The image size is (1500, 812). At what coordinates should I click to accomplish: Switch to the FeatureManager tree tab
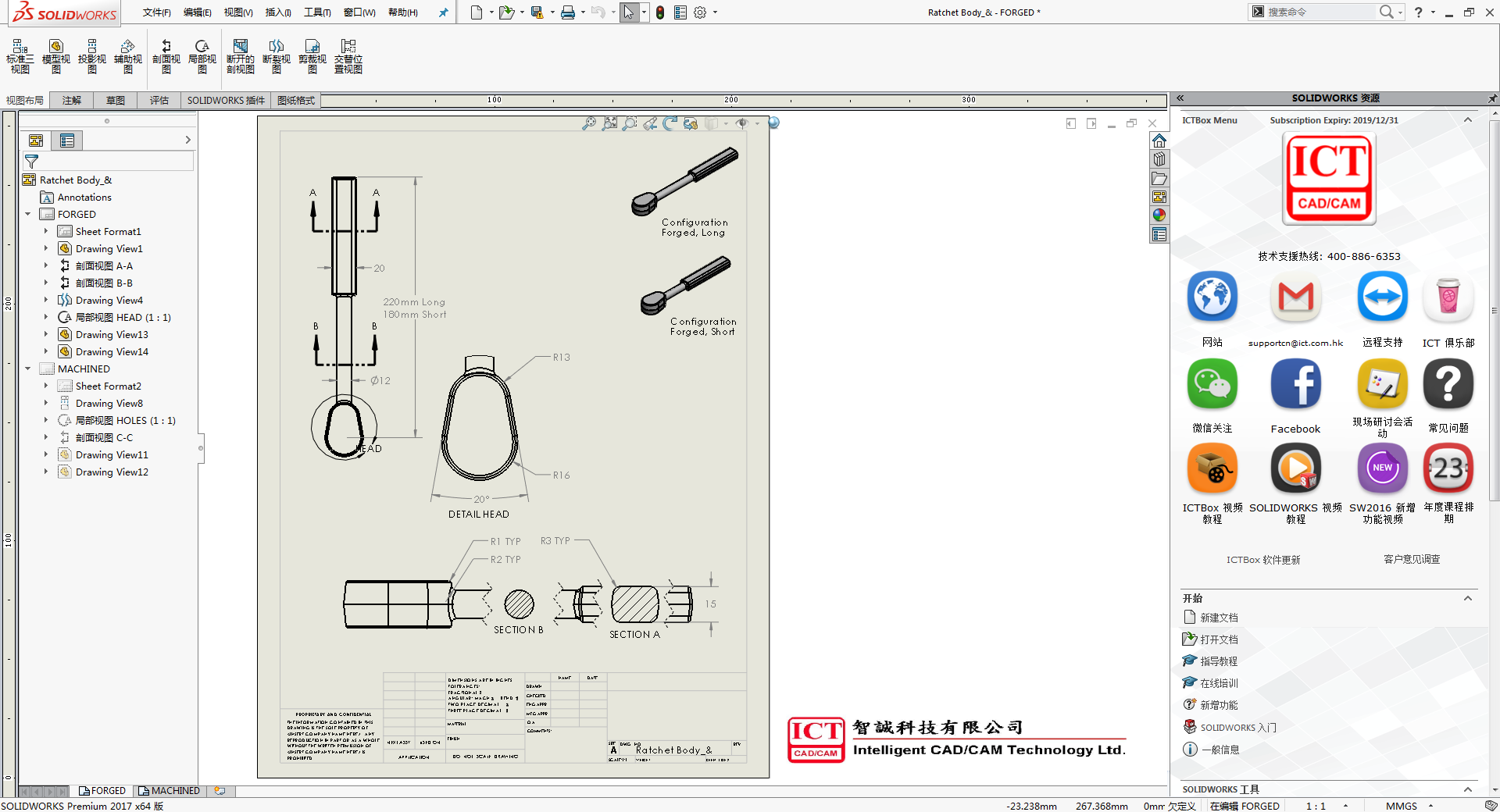36,141
